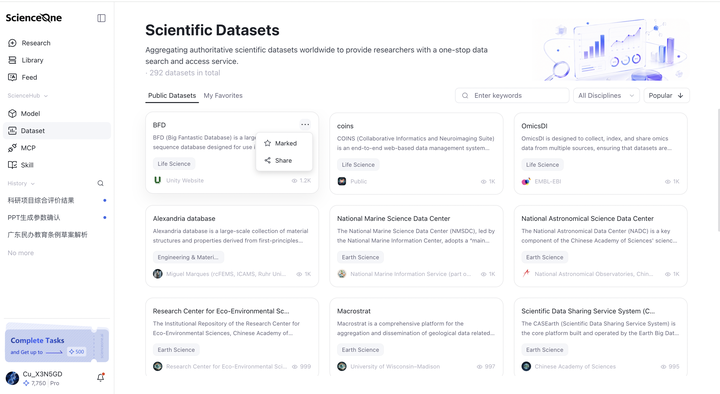Search history with the magnifier icon
The width and height of the screenshot is (720, 394).
click(101, 183)
